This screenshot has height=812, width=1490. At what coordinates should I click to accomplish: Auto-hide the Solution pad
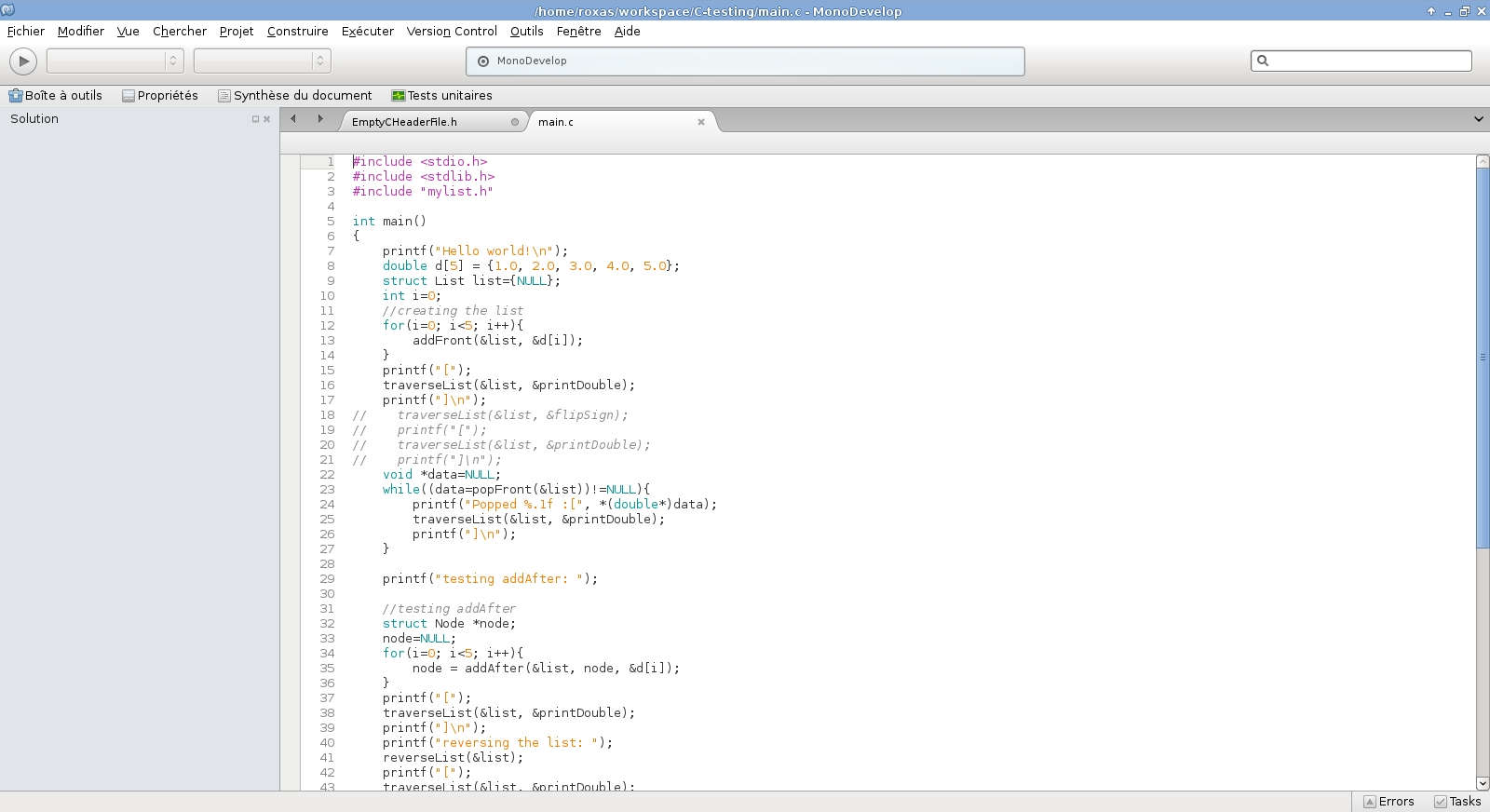click(x=255, y=119)
